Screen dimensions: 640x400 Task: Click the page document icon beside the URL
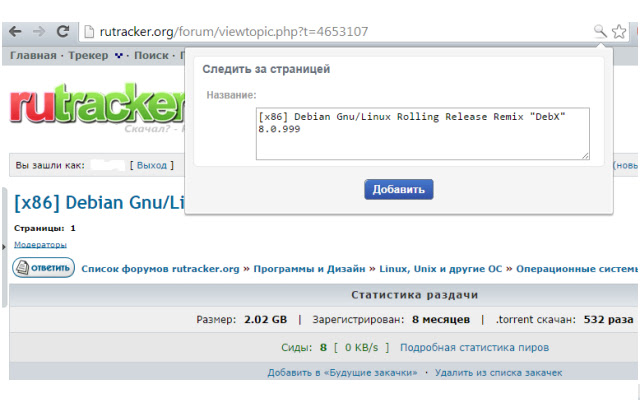click(x=89, y=32)
